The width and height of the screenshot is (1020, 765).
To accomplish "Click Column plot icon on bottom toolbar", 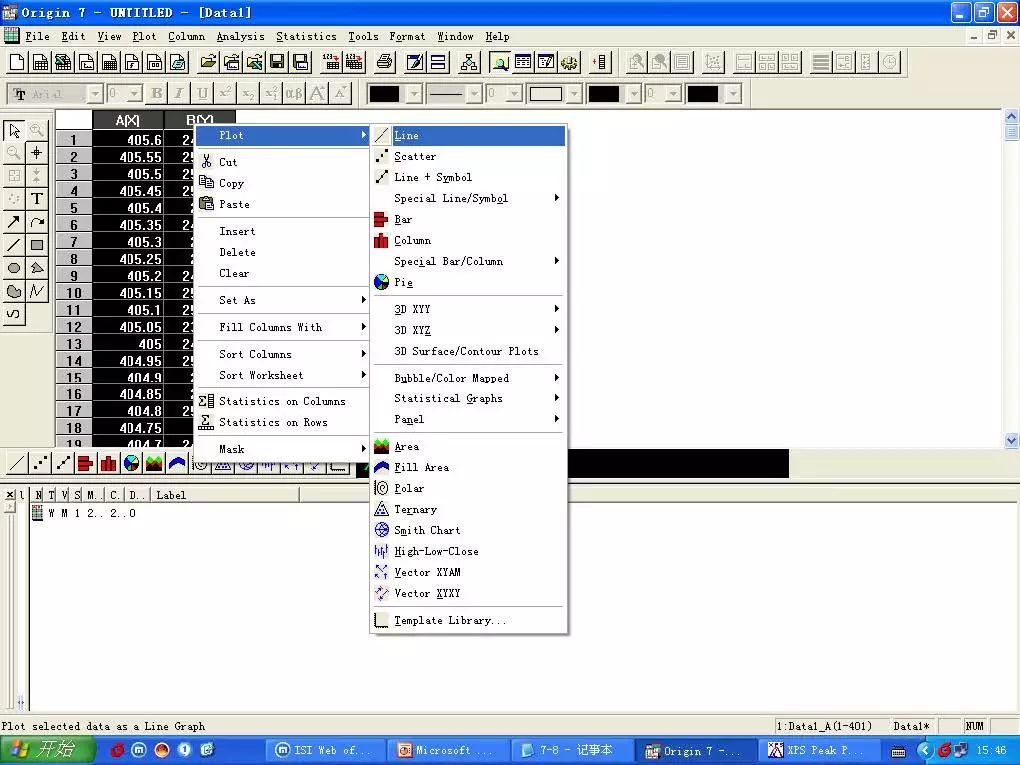I will pos(109,463).
